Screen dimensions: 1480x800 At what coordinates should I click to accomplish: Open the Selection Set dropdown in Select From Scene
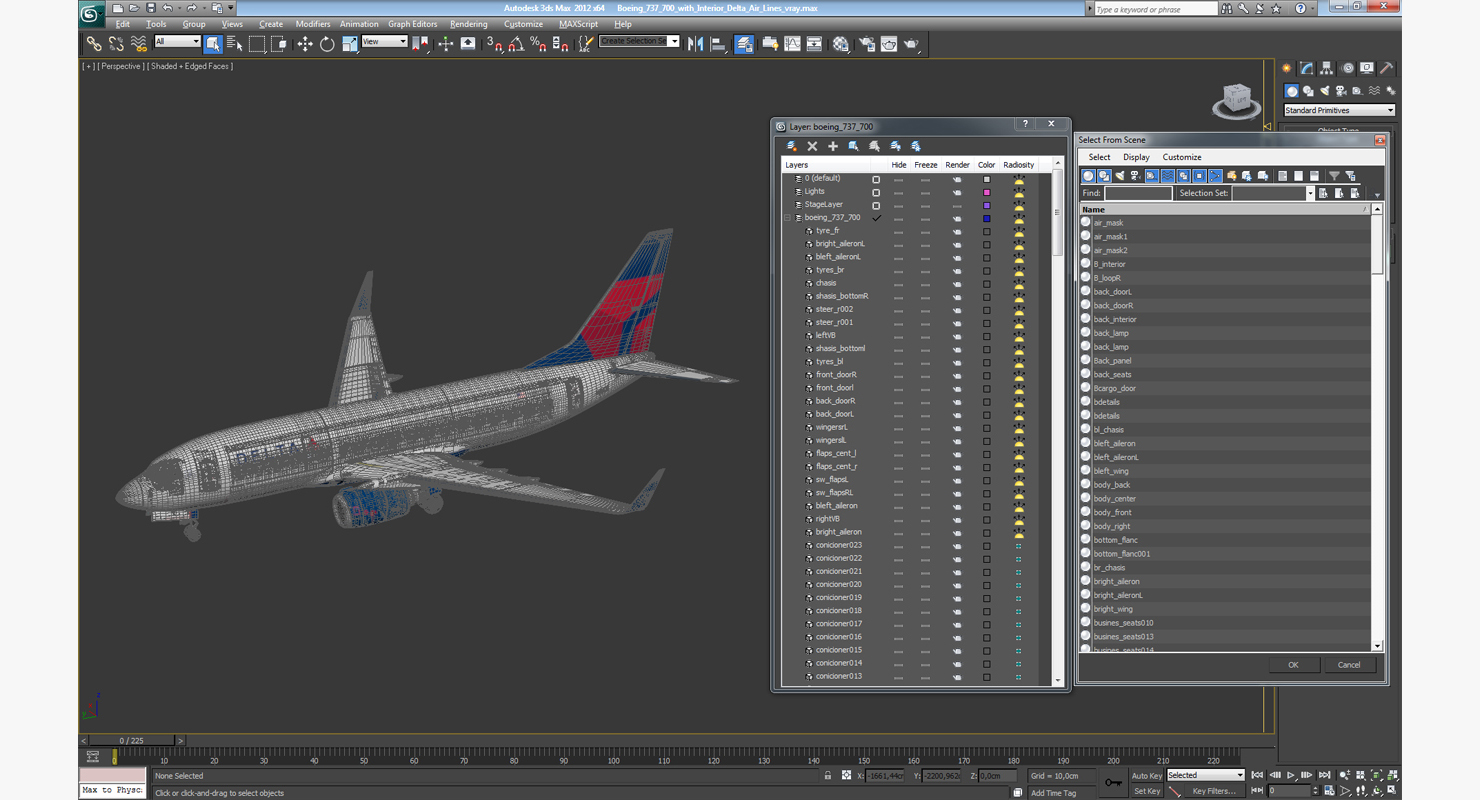(x=1310, y=193)
